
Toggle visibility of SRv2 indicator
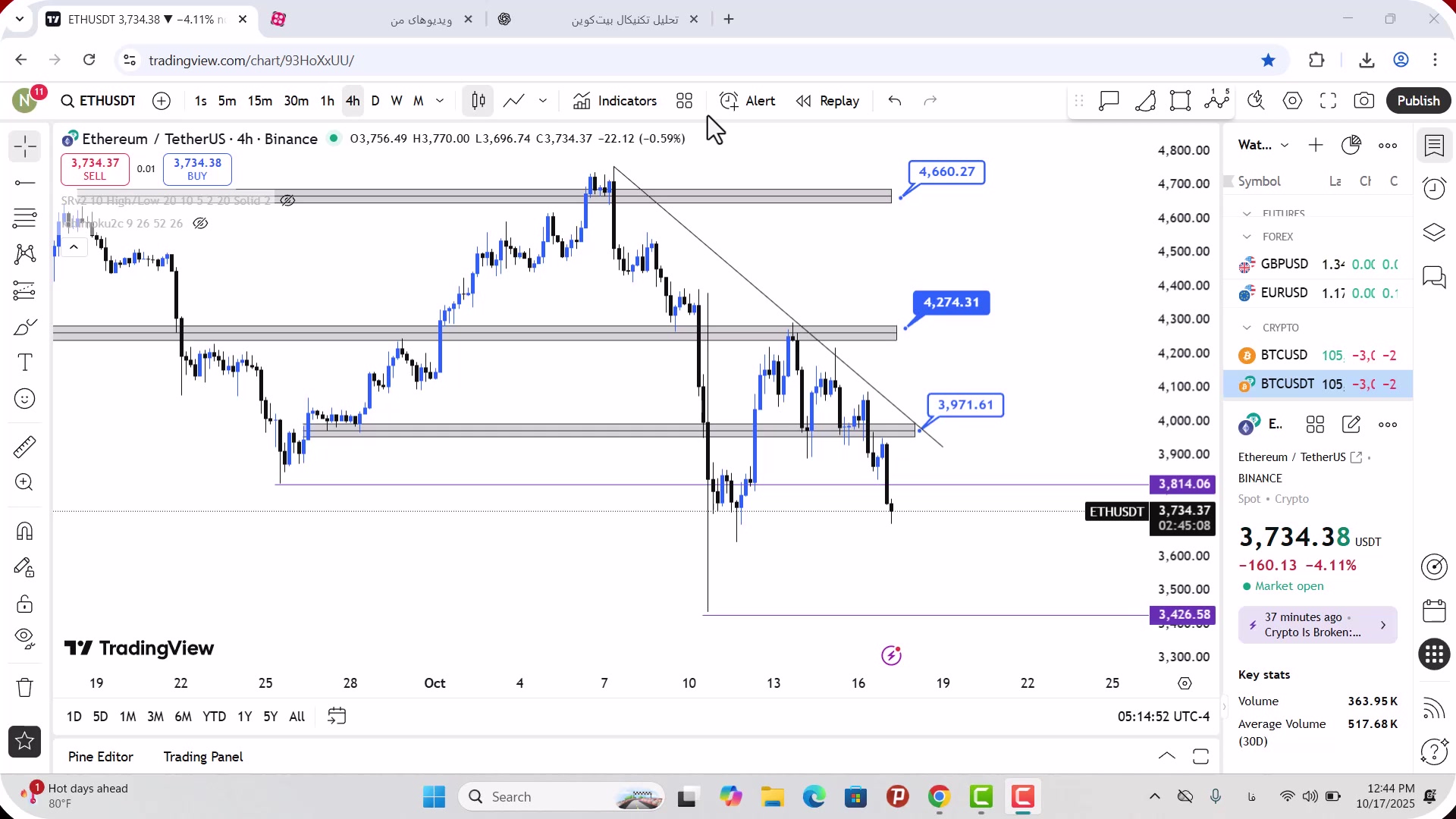[x=287, y=201]
